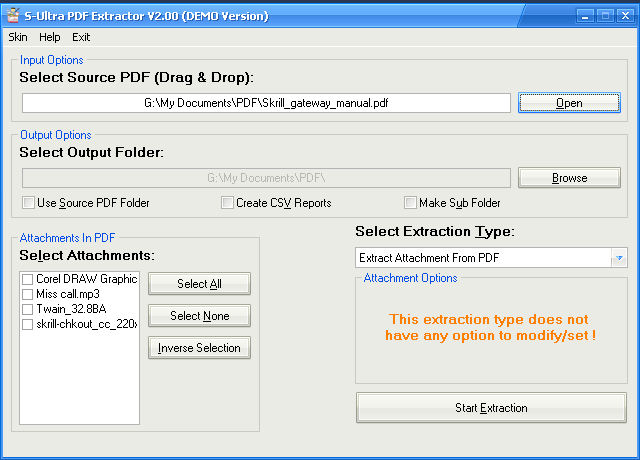Toggle Create CSV Reports checkbox
The image size is (640, 460).
click(228, 203)
